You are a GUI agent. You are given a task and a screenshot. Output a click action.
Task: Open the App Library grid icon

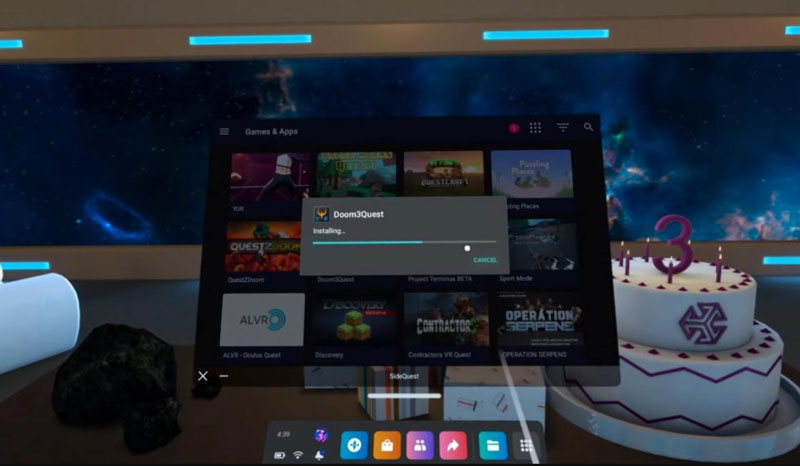click(526, 446)
